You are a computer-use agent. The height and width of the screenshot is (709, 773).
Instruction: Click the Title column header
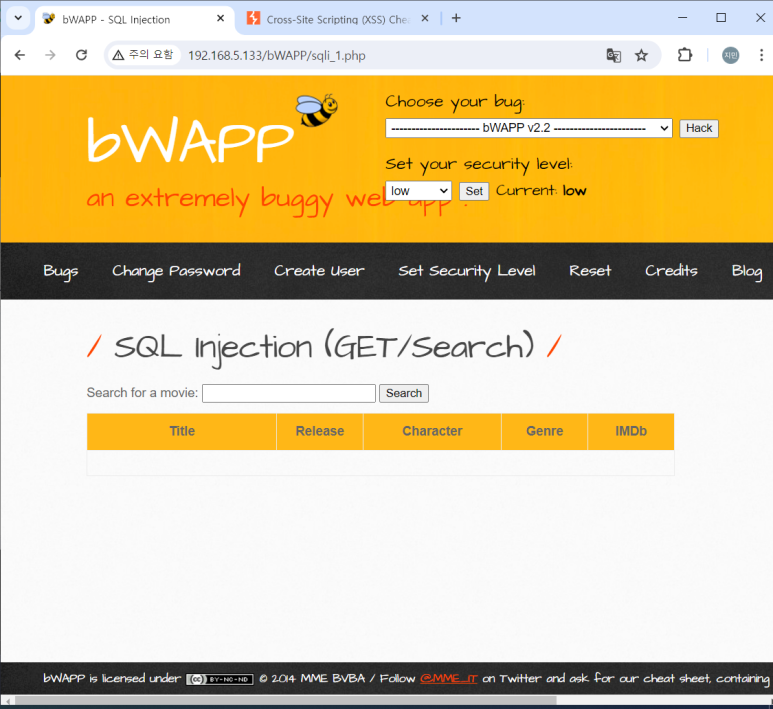[182, 431]
